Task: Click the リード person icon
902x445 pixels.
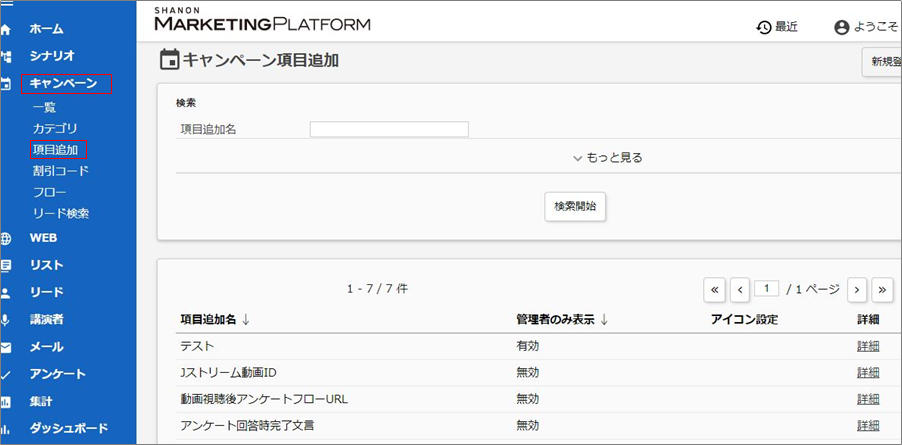Action: pyautogui.click(x=6, y=293)
